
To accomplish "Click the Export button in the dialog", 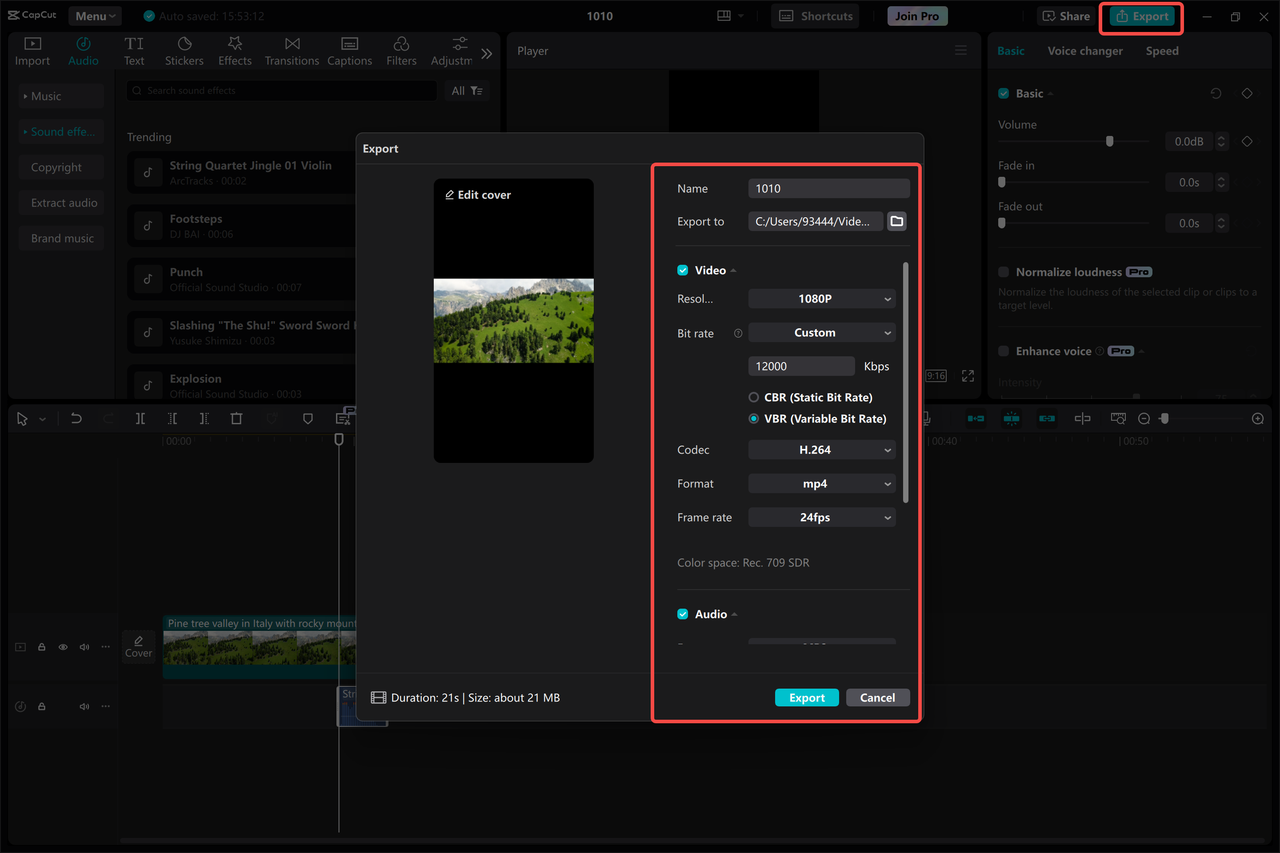I will [x=806, y=697].
